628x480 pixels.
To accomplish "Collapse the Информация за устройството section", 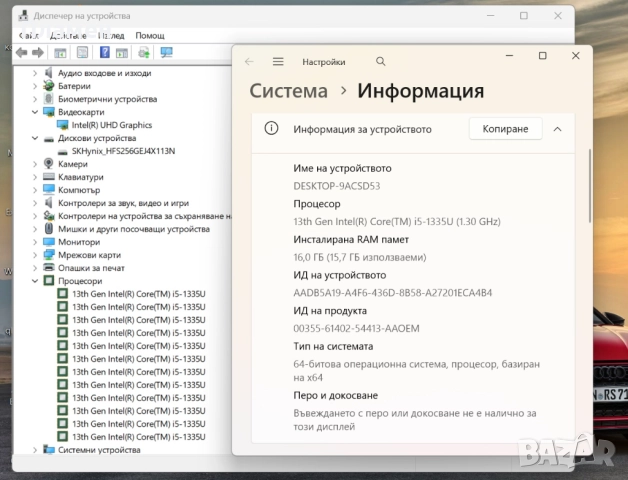I will click(x=557, y=129).
